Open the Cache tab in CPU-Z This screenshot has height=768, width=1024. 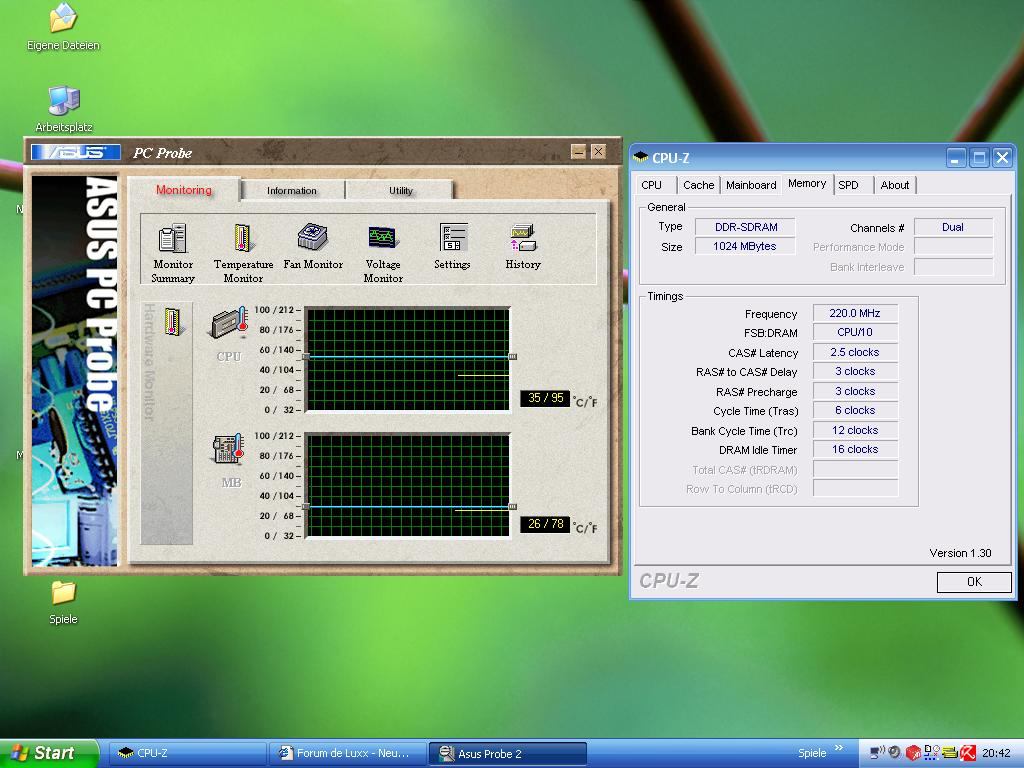coord(698,185)
